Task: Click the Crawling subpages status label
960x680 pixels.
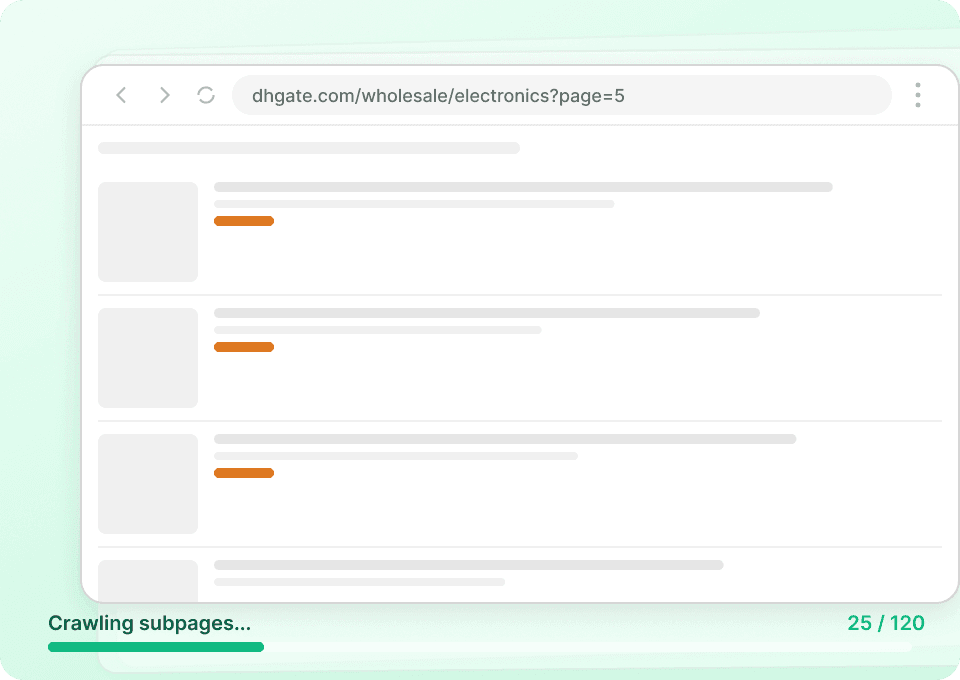Action: [150, 623]
